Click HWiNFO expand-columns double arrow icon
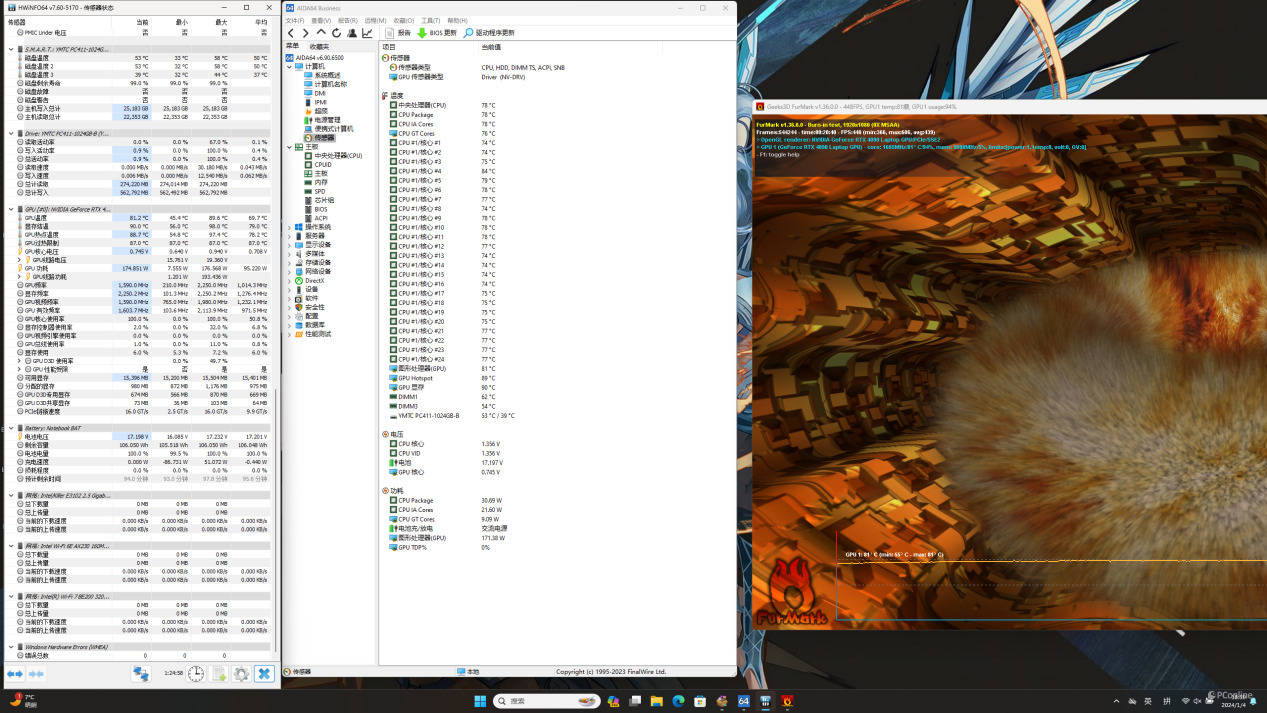Image resolution: width=1267 pixels, height=713 pixels. [15, 674]
